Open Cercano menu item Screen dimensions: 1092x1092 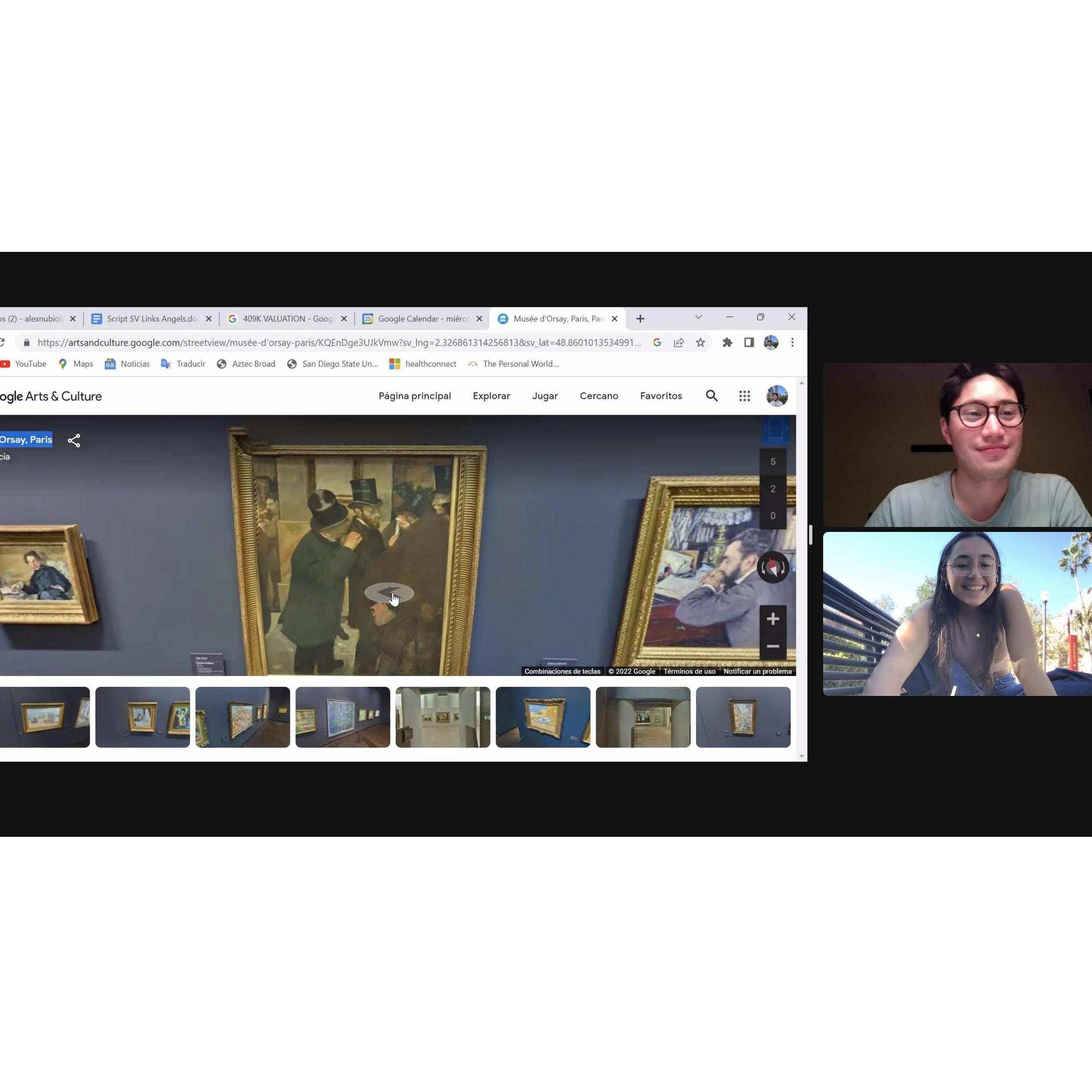599,396
